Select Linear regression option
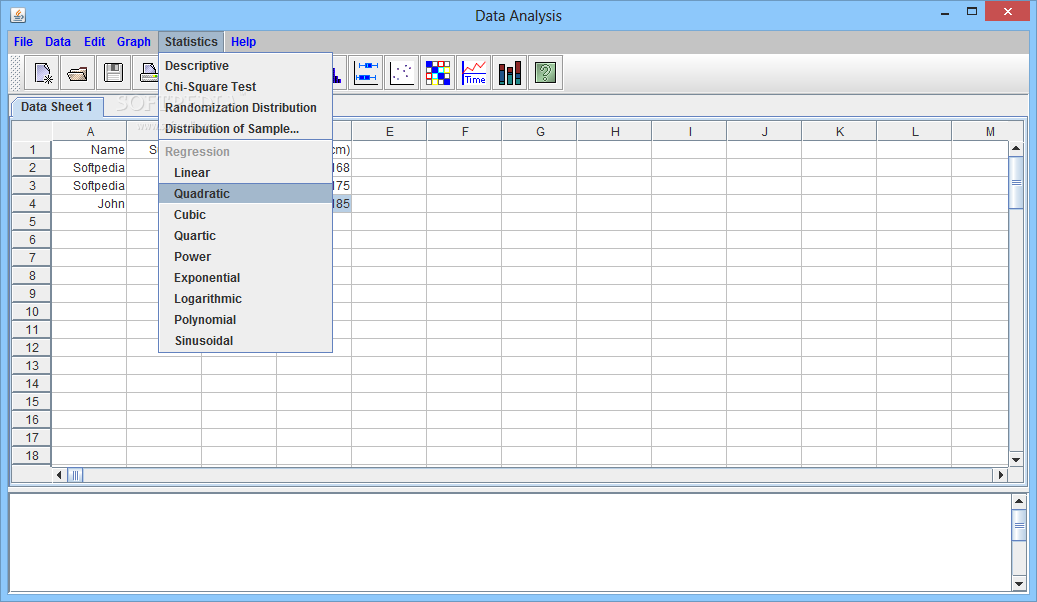 tap(245, 173)
